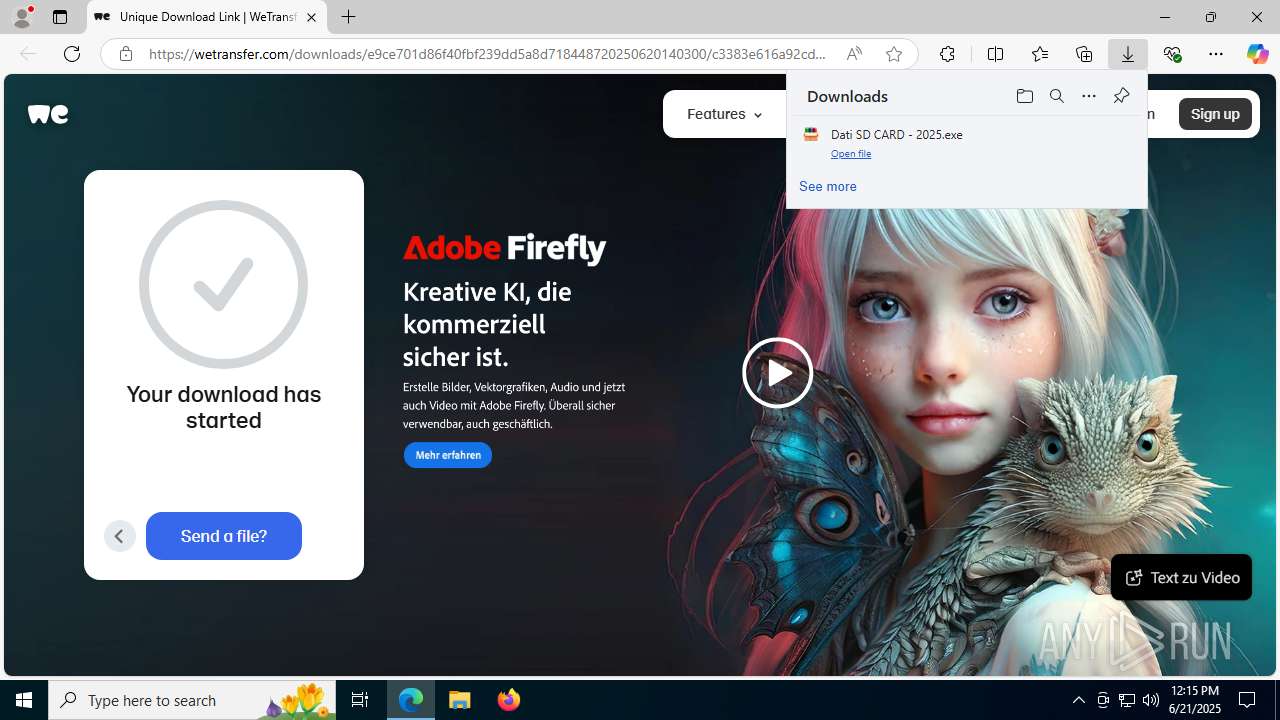Open more options in Downloads panel
Viewport: 1280px width, 720px height.
[x=1089, y=96]
